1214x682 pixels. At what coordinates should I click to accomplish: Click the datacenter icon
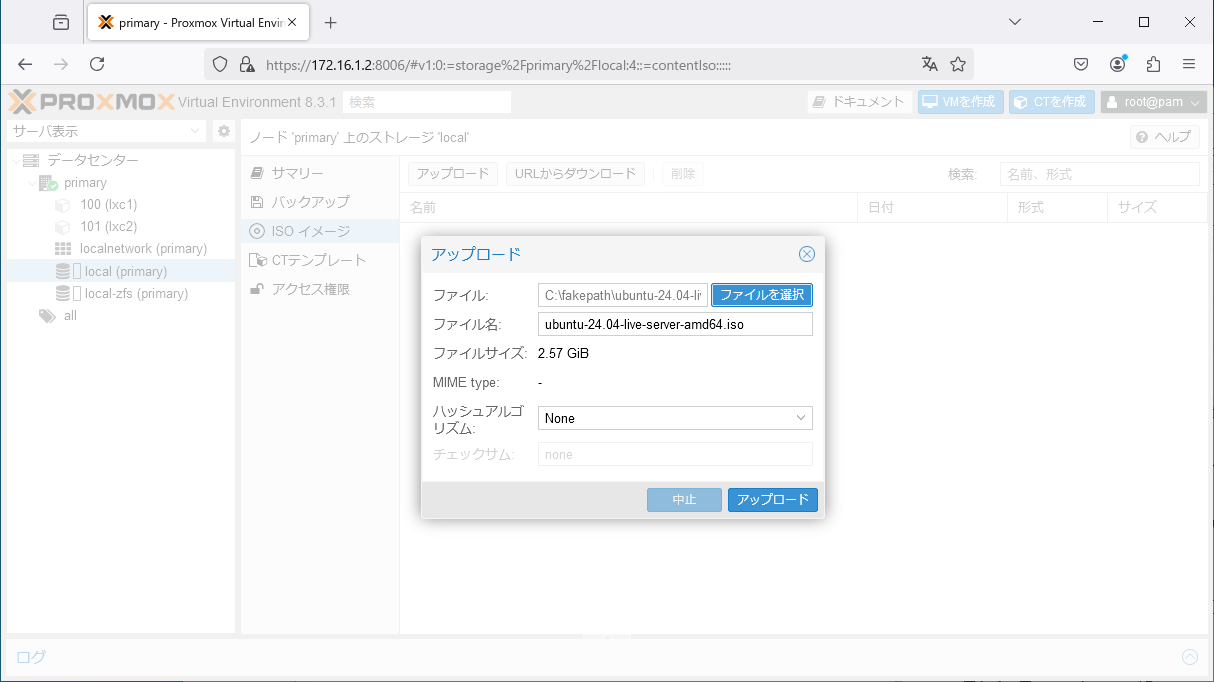[x=31, y=160]
